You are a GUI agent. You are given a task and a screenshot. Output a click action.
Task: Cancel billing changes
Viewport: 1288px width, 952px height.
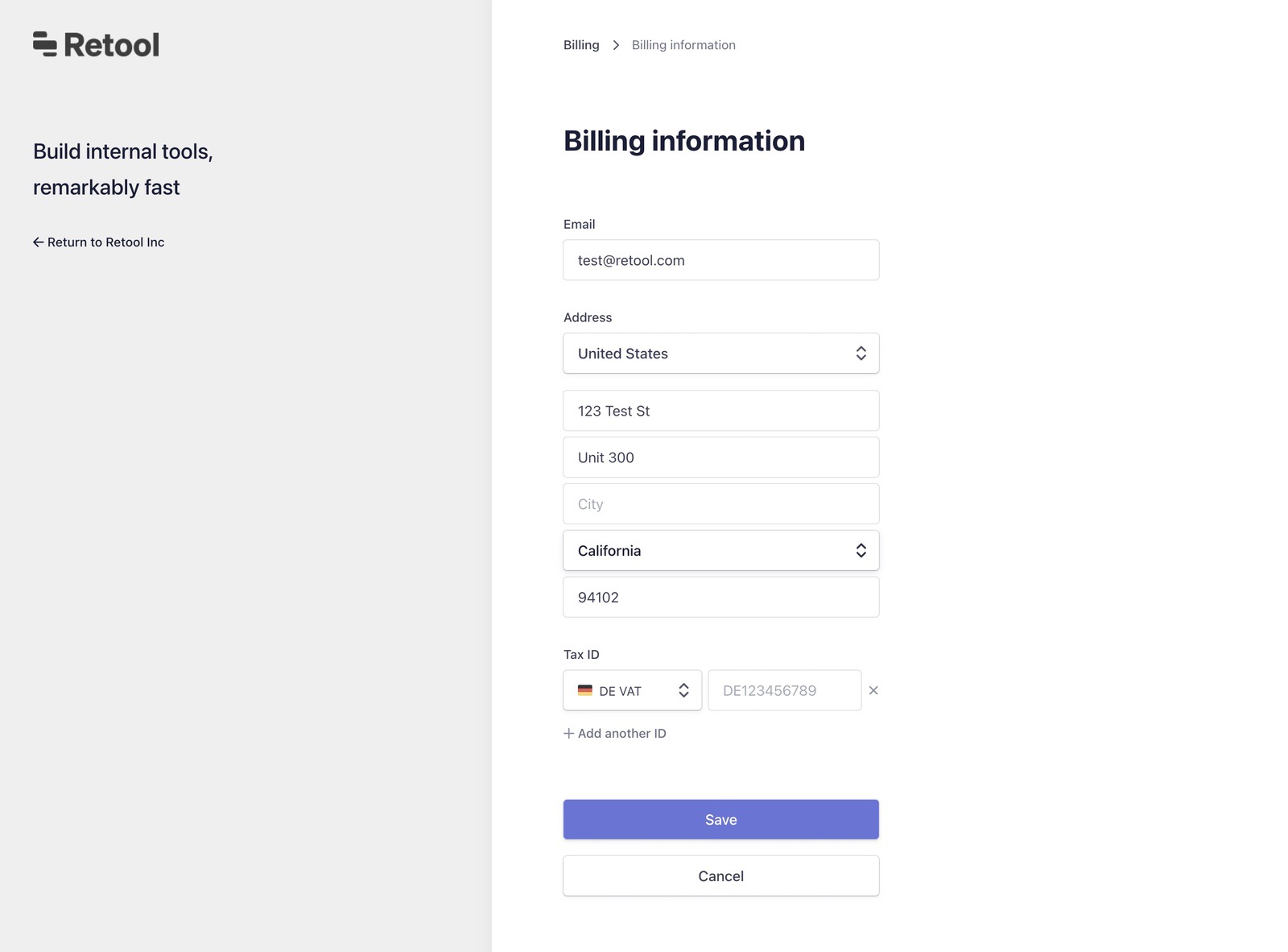[721, 875]
